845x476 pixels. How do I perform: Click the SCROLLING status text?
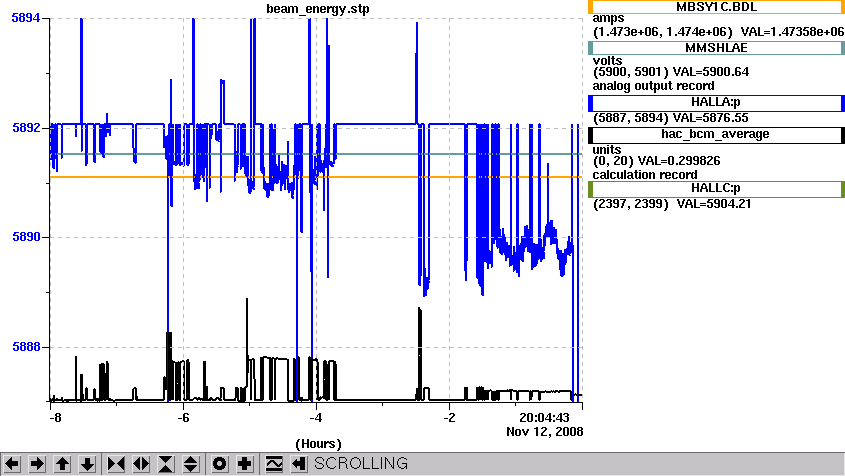pyautogui.click(x=361, y=464)
